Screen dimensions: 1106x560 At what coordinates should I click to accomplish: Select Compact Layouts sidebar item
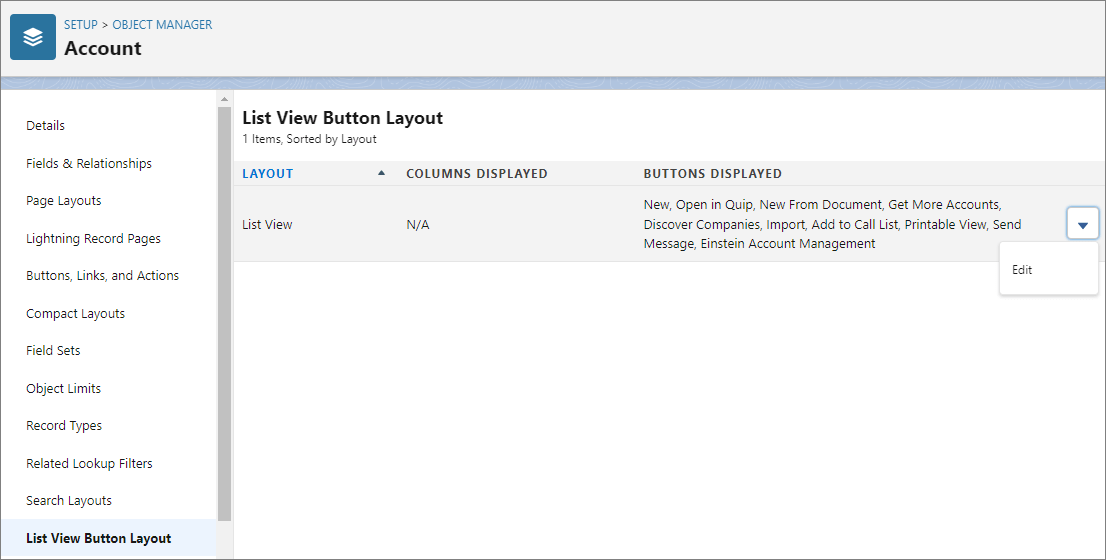pos(75,314)
